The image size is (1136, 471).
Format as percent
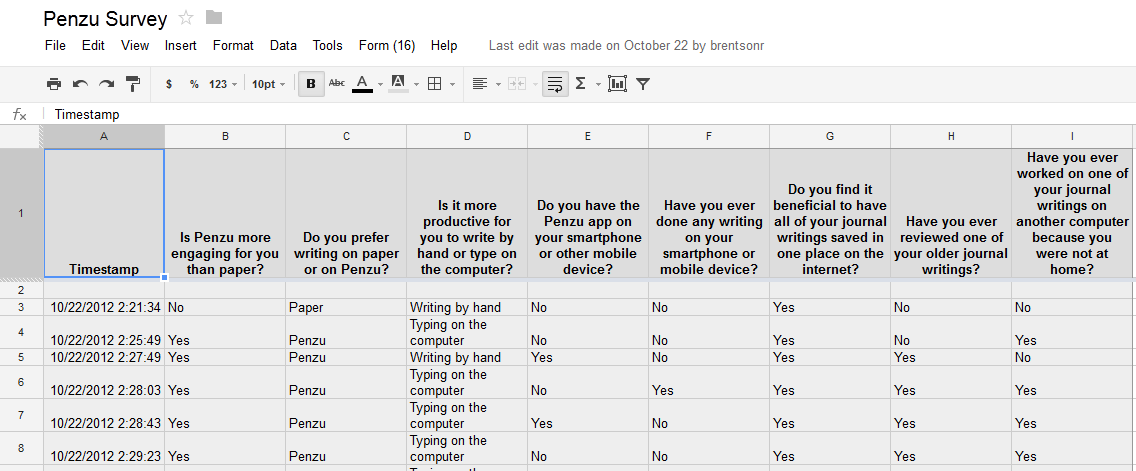coord(194,84)
